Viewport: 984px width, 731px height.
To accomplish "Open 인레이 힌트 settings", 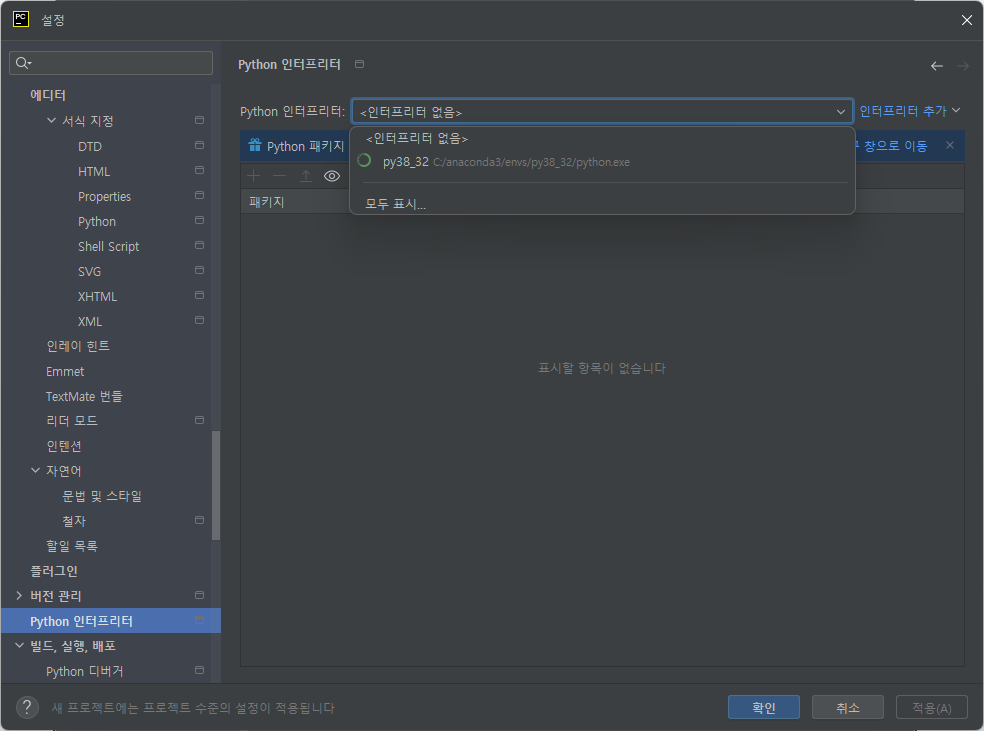I will pyautogui.click(x=78, y=346).
